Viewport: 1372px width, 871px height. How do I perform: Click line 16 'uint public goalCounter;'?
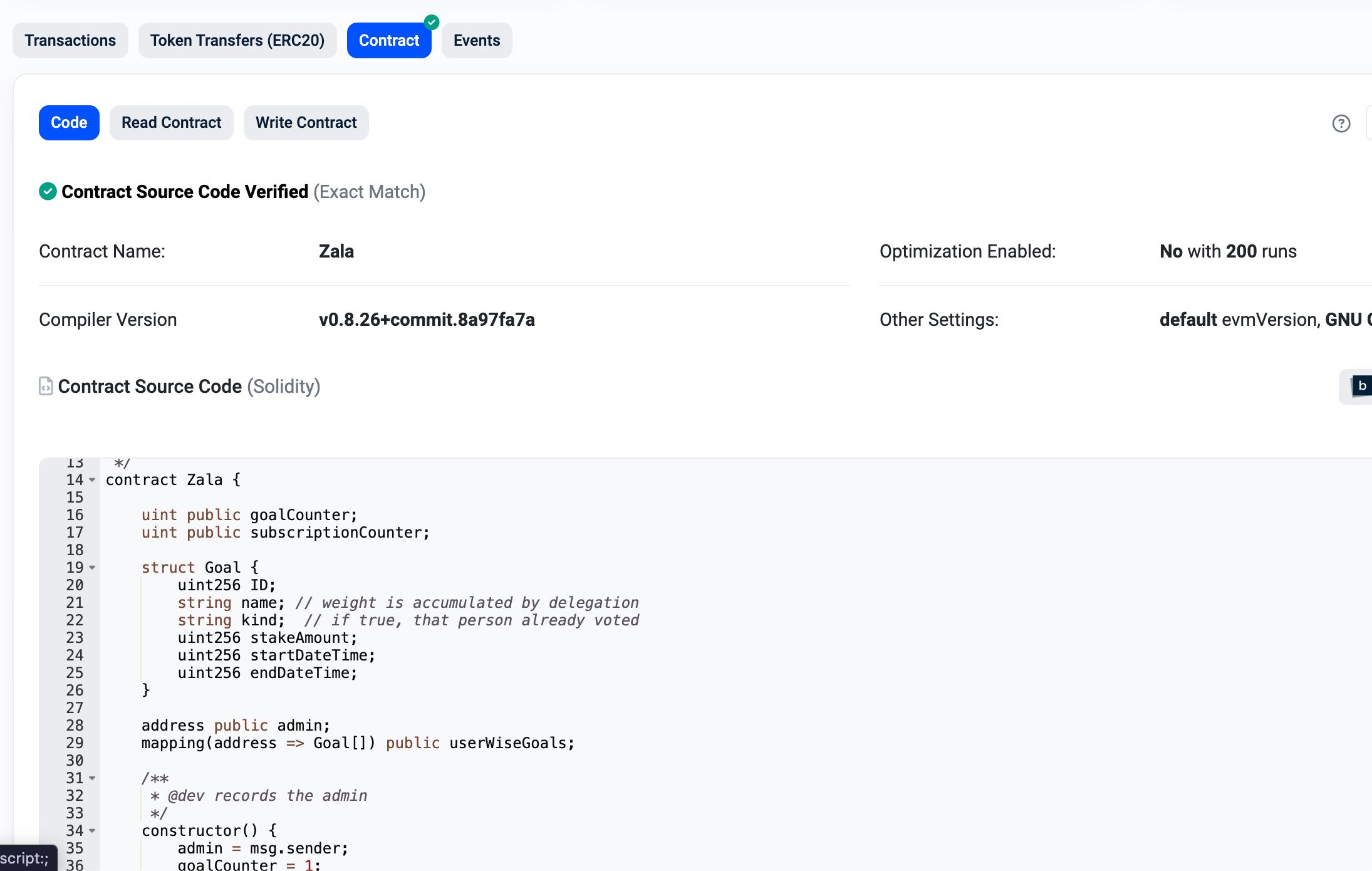[x=249, y=515]
